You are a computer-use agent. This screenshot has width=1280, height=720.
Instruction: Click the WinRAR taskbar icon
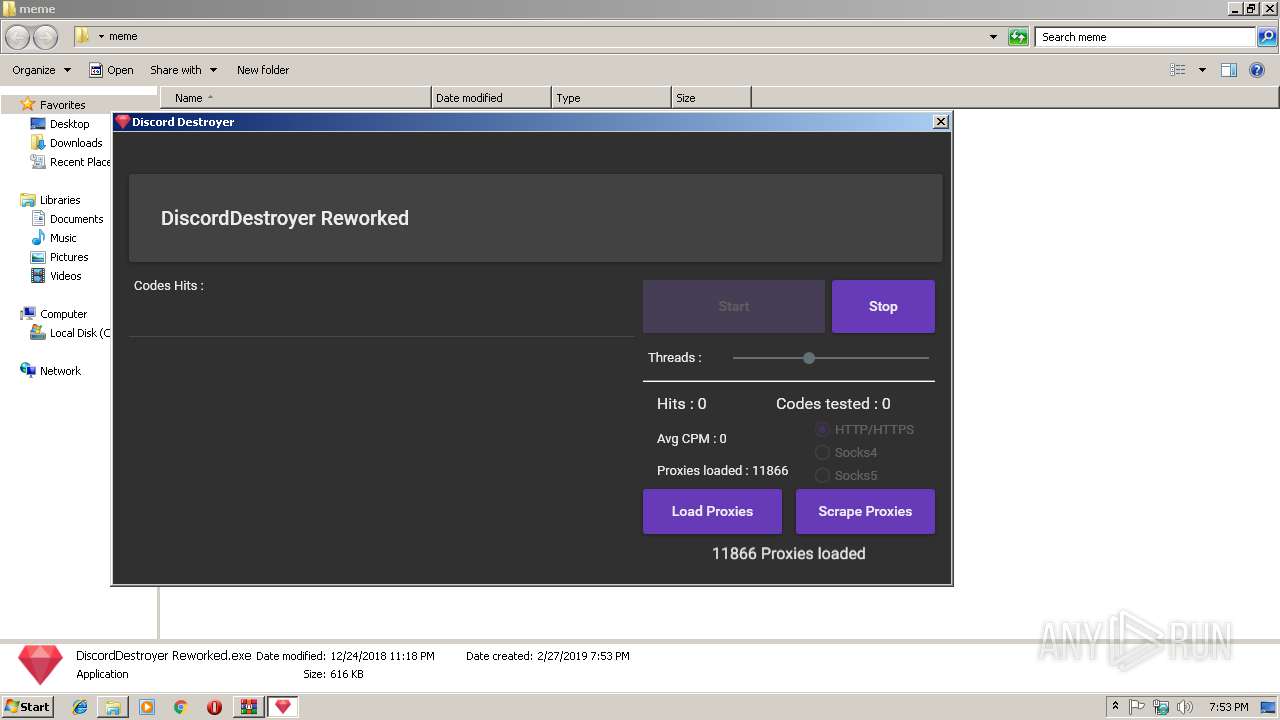click(x=248, y=707)
